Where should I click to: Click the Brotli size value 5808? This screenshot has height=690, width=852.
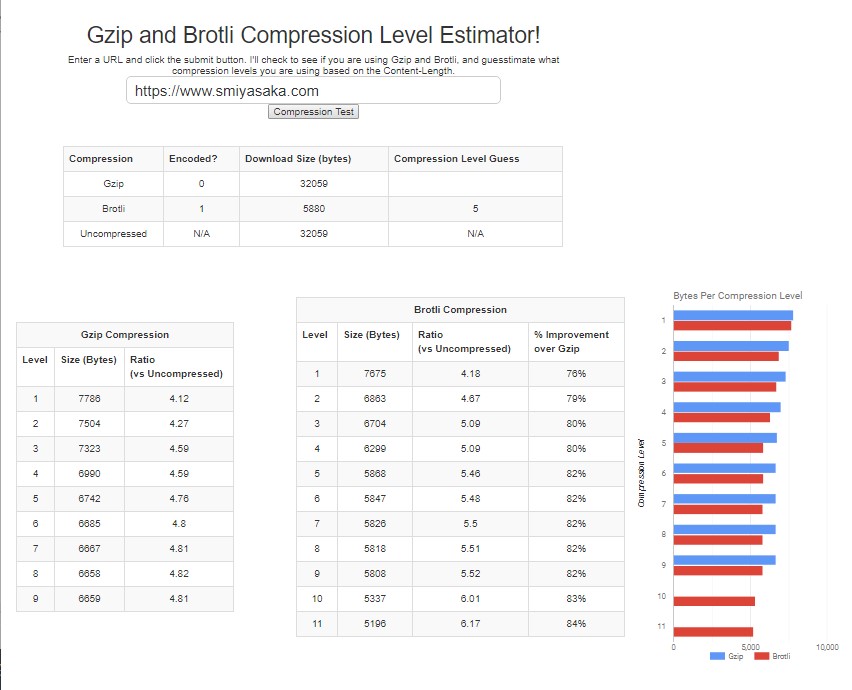coord(375,574)
